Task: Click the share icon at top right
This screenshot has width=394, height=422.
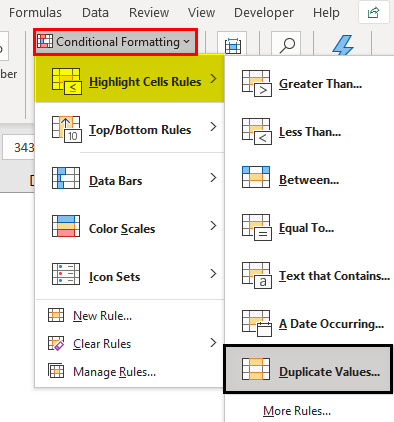Action: point(374,13)
